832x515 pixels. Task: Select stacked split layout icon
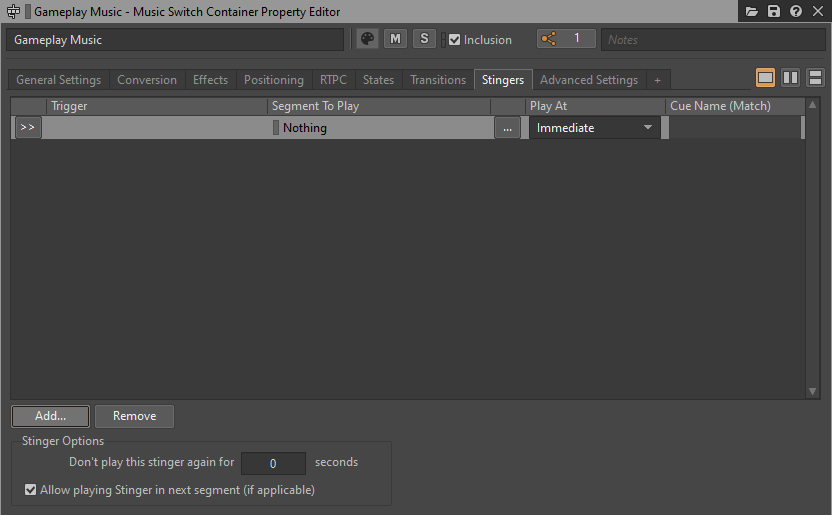[815, 78]
